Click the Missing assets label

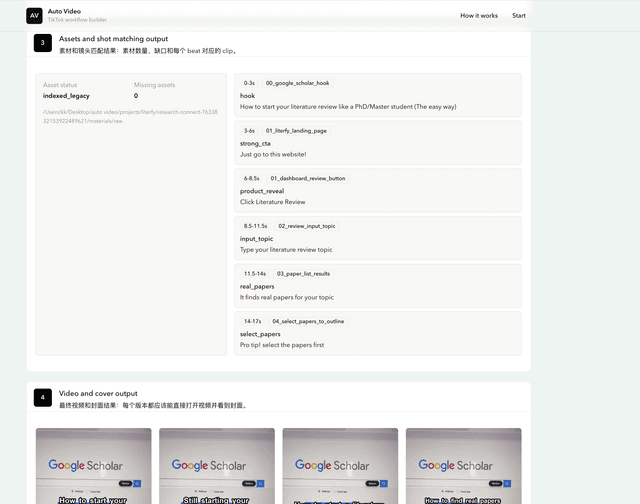point(154,85)
